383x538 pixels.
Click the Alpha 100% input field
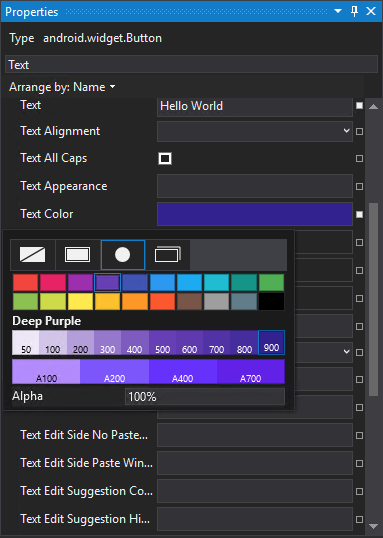[x=205, y=397]
